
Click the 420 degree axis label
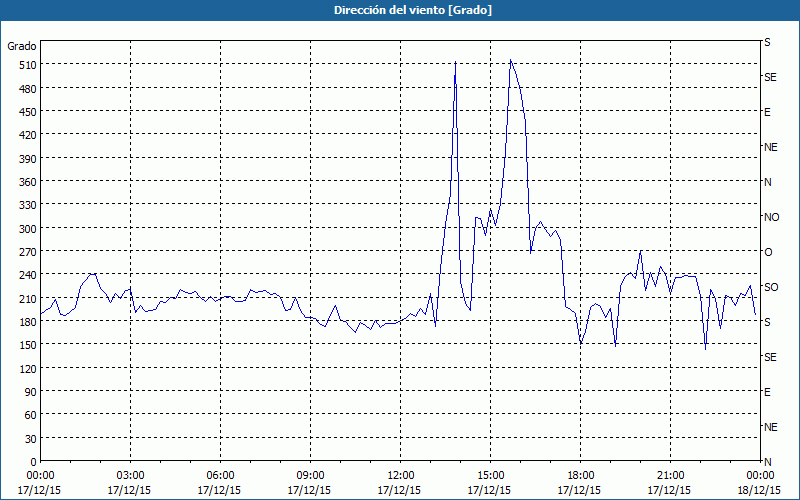28,135
